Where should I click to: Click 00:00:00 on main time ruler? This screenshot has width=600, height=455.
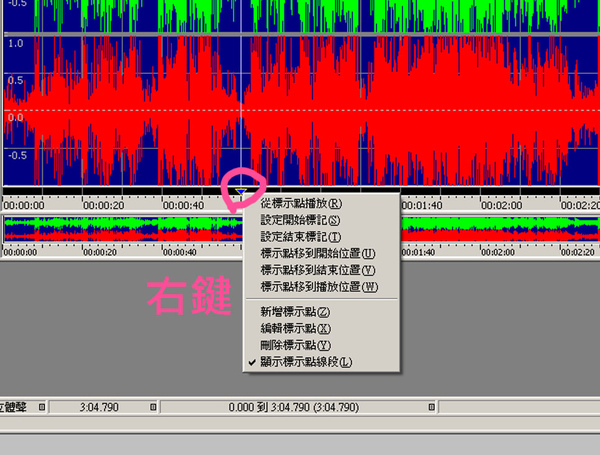click(x=24, y=205)
